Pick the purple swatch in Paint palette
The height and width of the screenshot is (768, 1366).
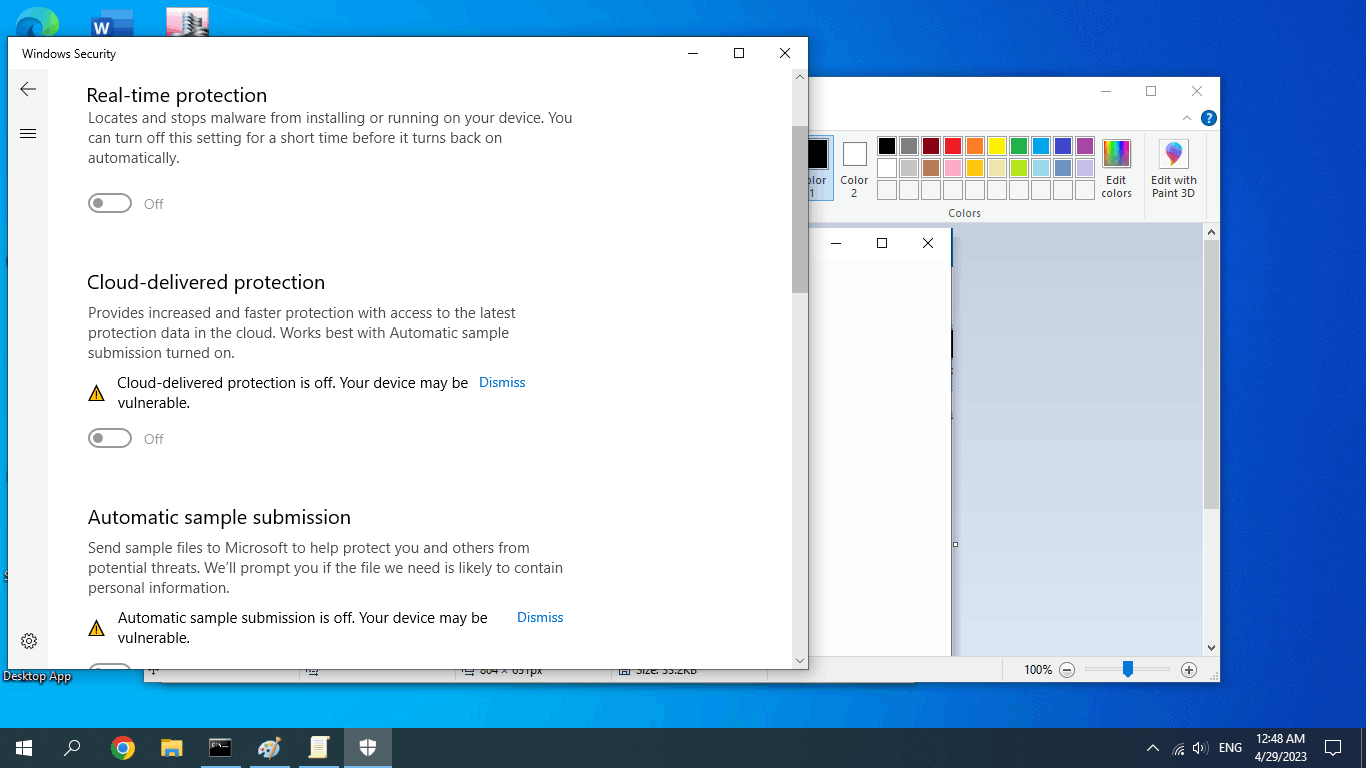pos(1085,146)
